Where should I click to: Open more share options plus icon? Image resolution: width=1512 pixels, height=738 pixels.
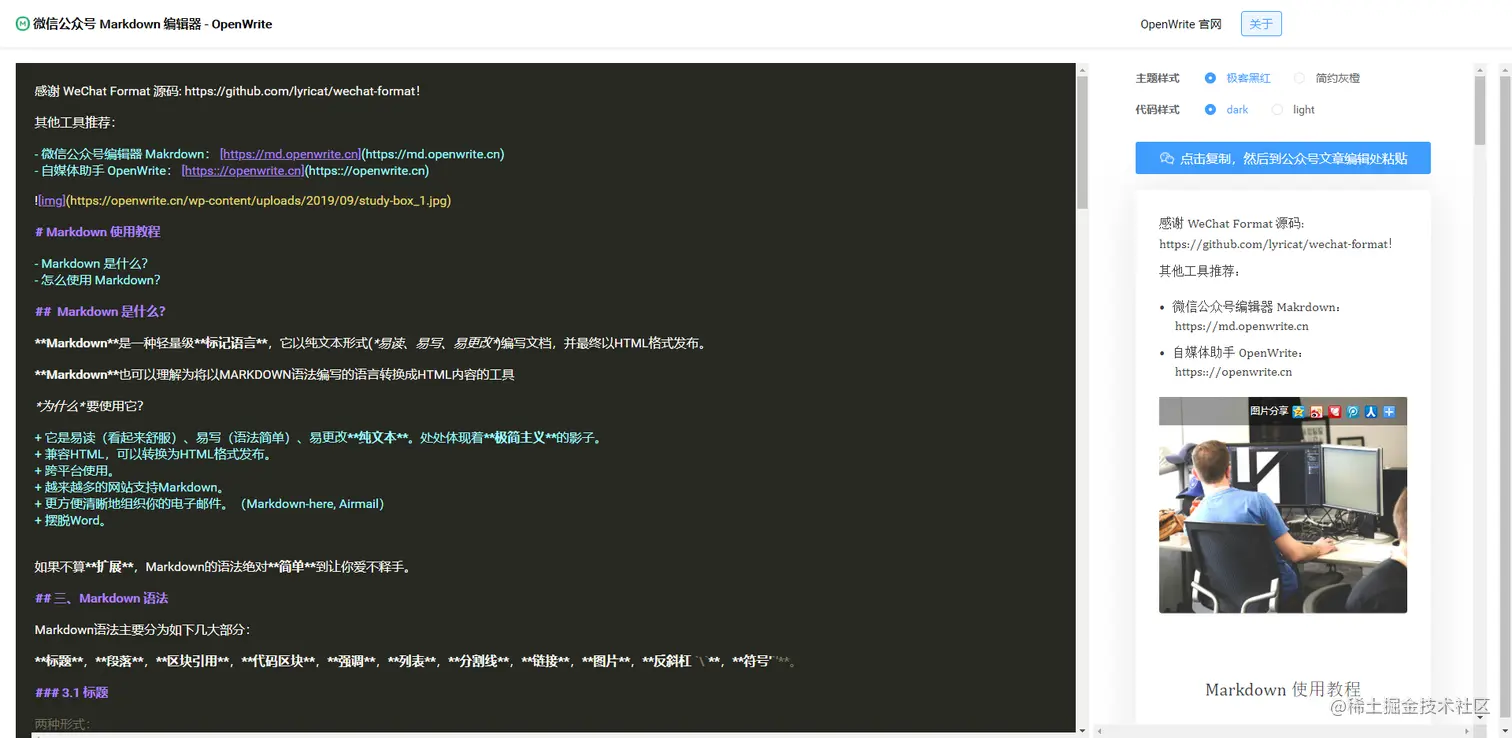pos(1389,411)
